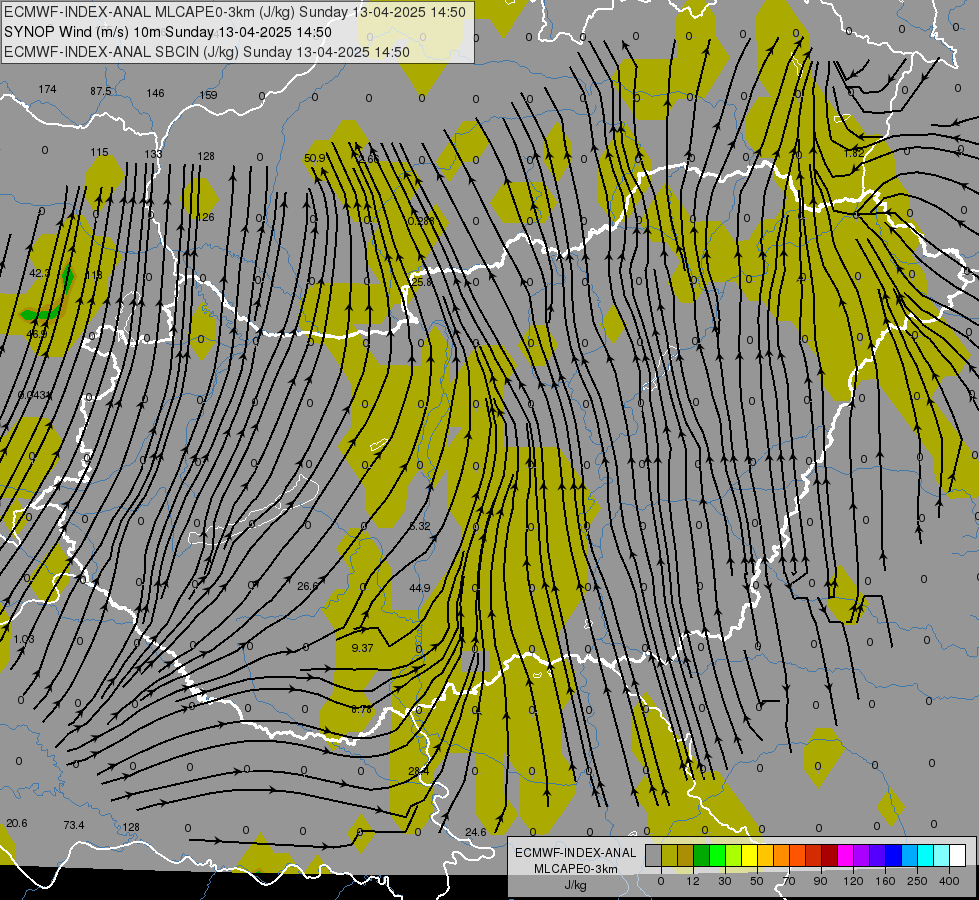Image resolution: width=979 pixels, height=900 pixels.
Task: Click the map value 1.82
Action: coord(854,153)
